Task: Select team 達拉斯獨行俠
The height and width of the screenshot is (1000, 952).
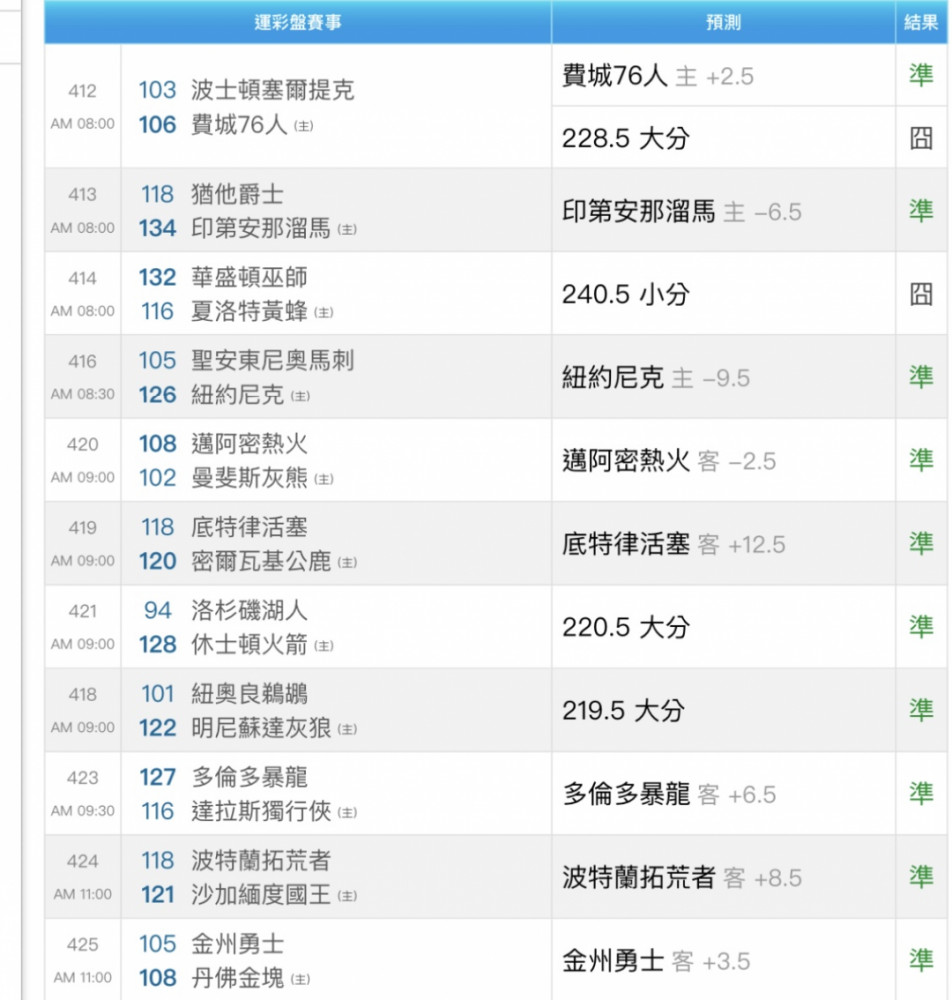Action: point(261,811)
